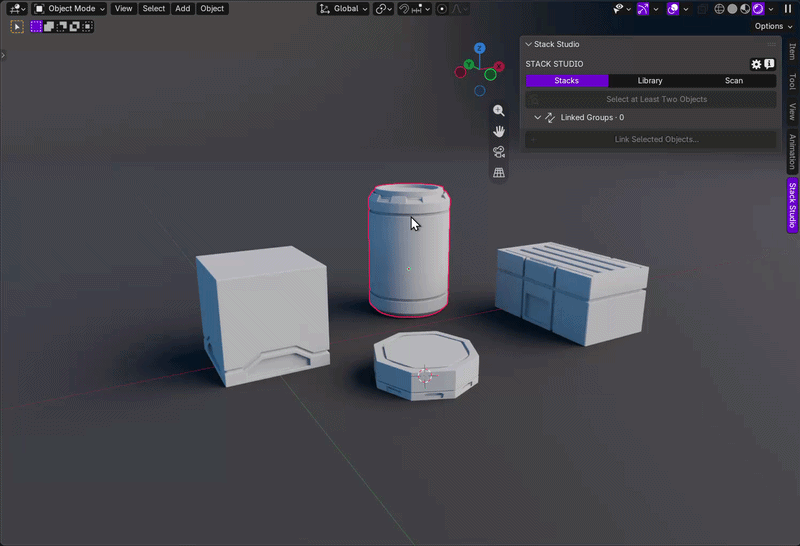
Task: Choose the Intersect selection mode
Action: point(87,27)
